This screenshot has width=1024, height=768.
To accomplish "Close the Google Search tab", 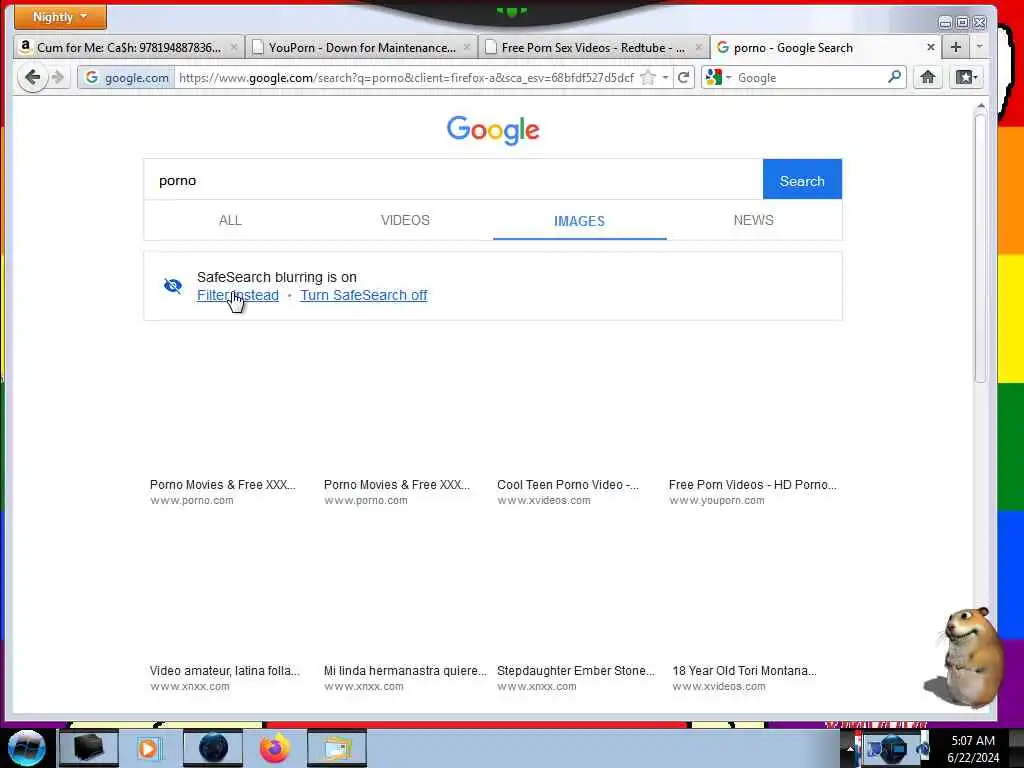I will click(x=931, y=47).
